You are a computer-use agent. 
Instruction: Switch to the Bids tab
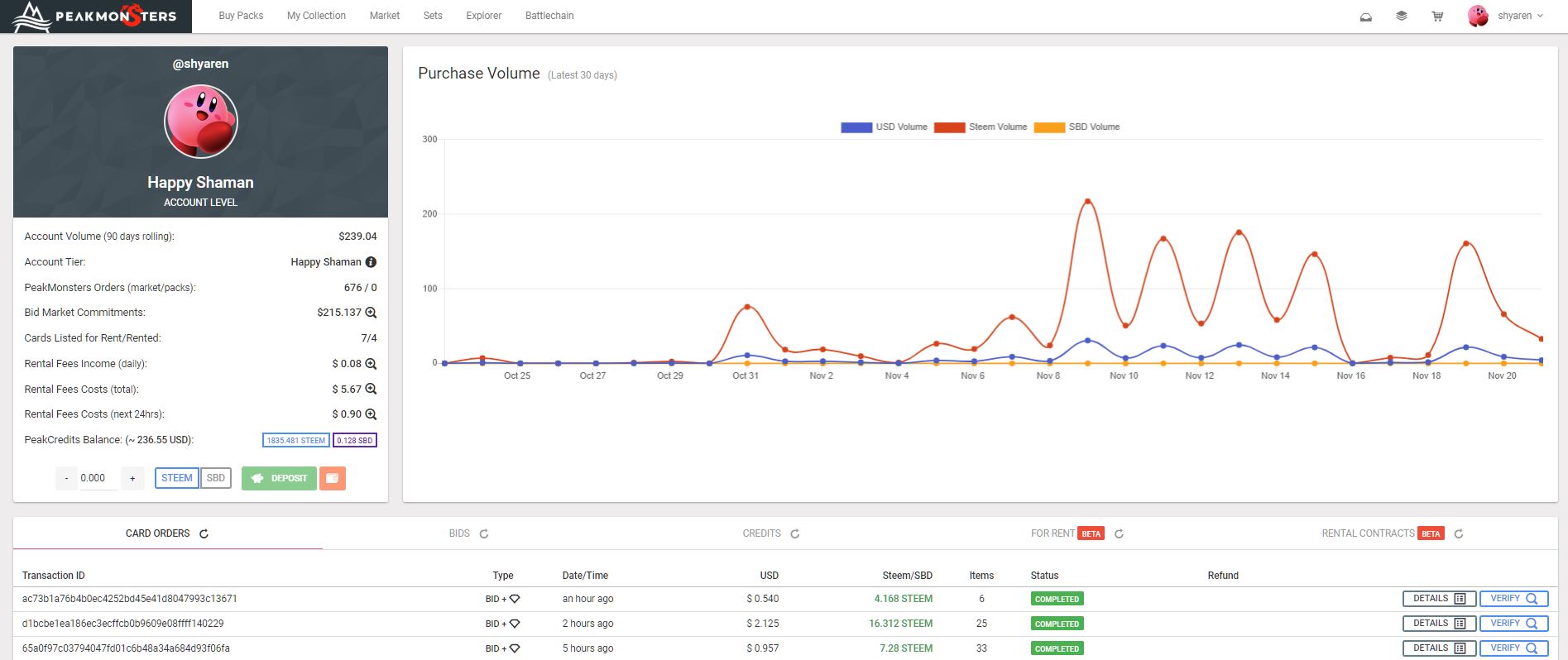point(459,533)
